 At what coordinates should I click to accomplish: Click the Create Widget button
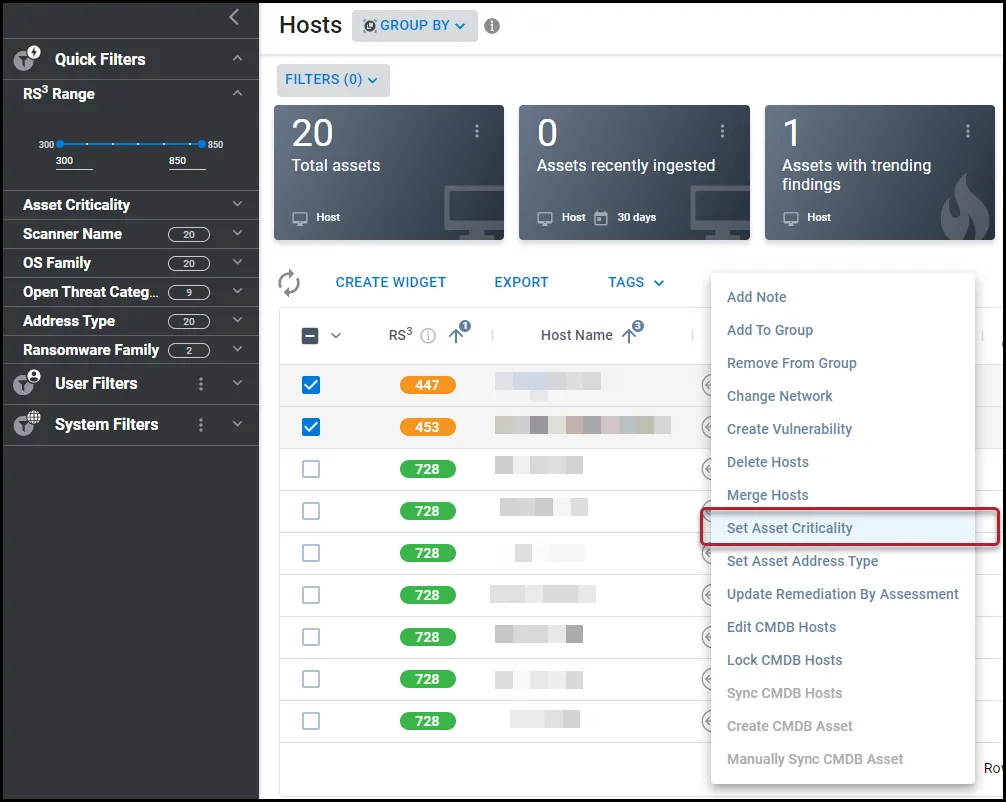[x=390, y=282]
